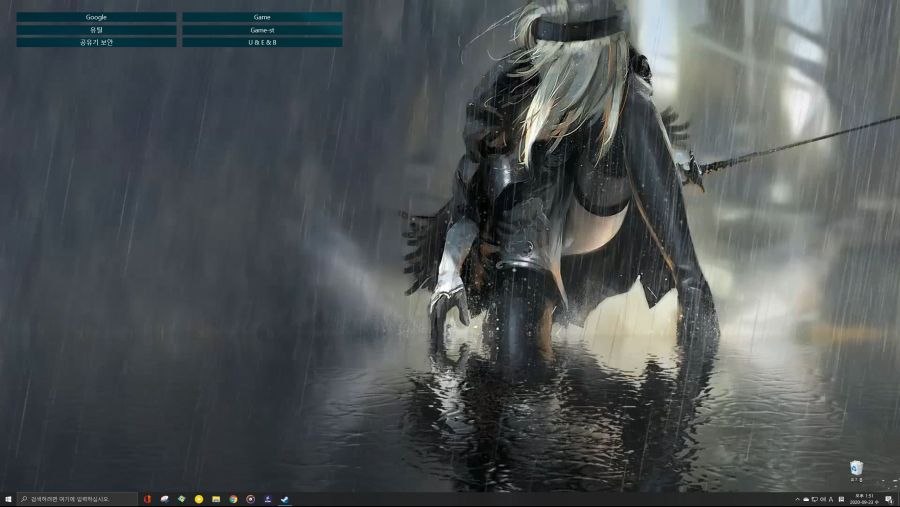Open the 공유기 보안 launcher button
This screenshot has width=900, height=507.
click(96, 42)
